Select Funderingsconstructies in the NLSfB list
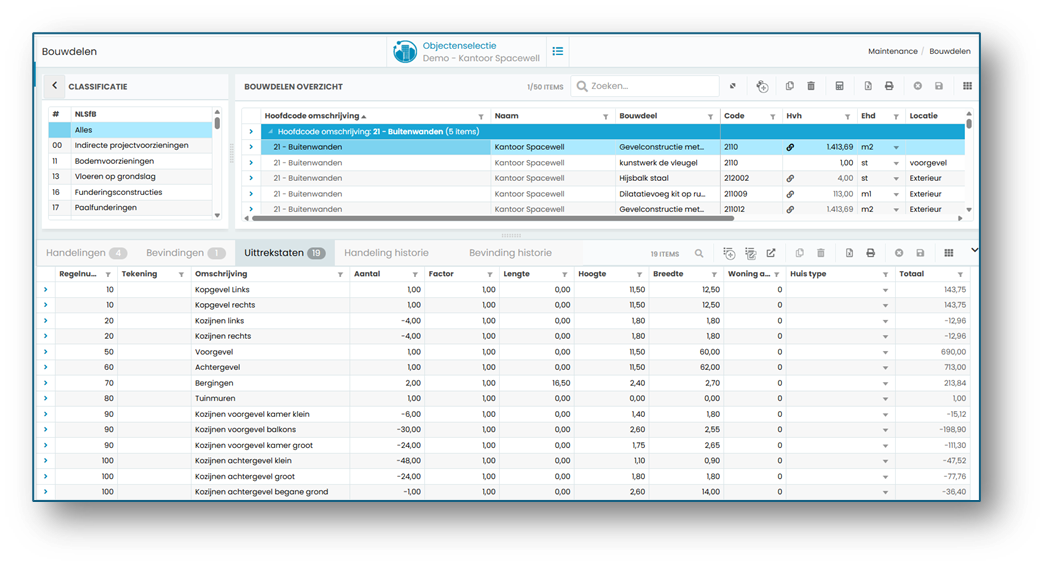 point(118,192)
